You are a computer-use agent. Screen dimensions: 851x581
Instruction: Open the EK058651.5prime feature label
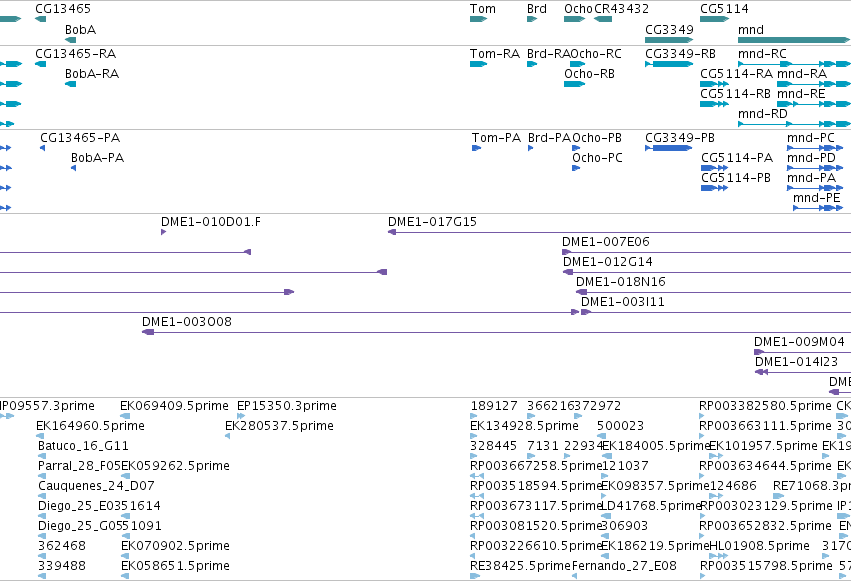[175, 566]
